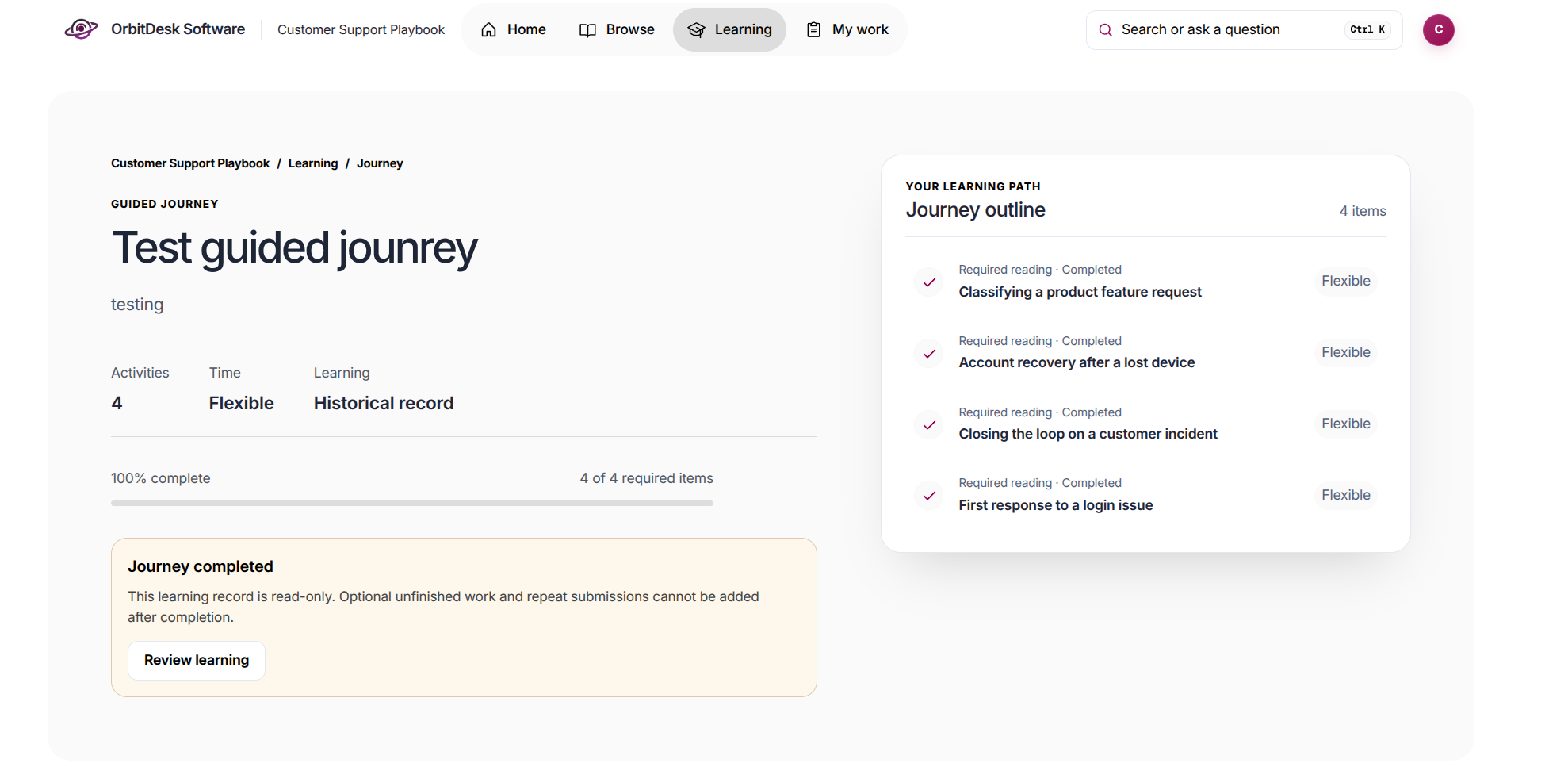Switch to the My work tab
Screen dimensions: 1568x767
[x=847, y=29]
